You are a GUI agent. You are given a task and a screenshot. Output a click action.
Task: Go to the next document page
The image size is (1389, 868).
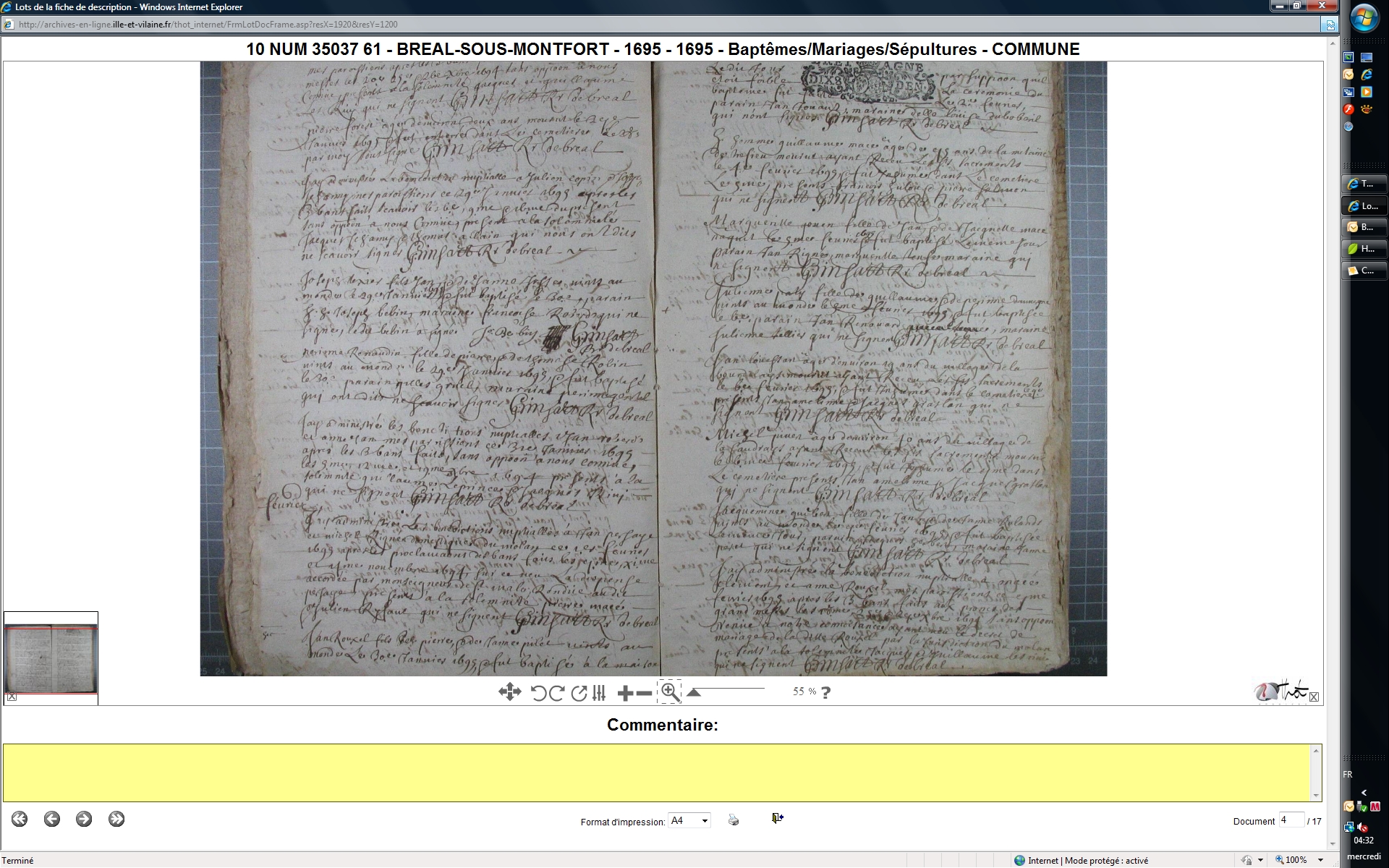(x=84, y=819)
